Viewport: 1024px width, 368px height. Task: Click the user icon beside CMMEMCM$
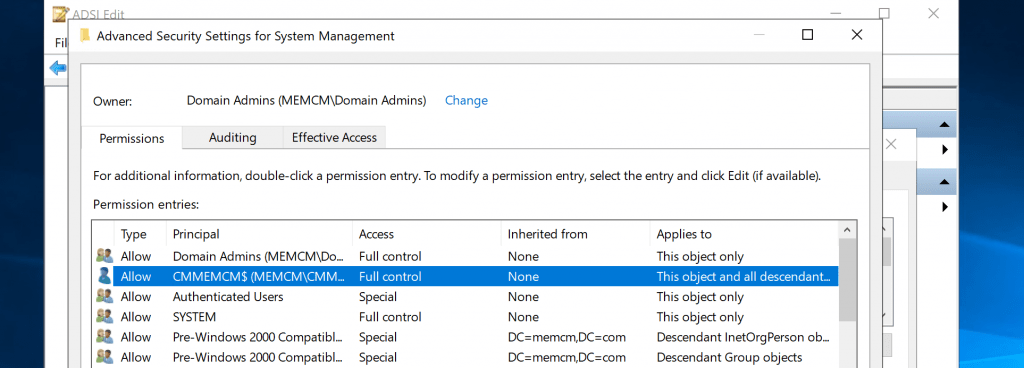tap(104, 276)
